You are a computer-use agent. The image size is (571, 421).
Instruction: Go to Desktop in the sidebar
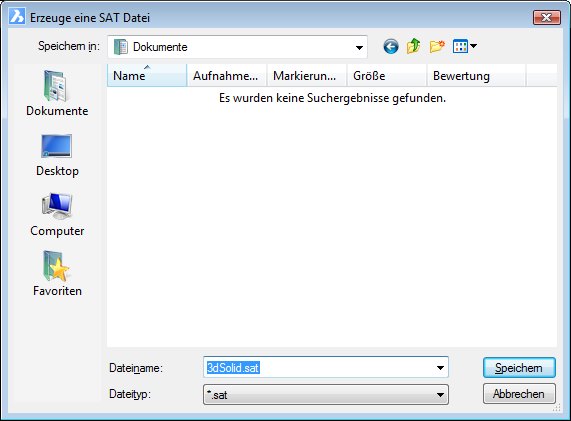point(57,155)
